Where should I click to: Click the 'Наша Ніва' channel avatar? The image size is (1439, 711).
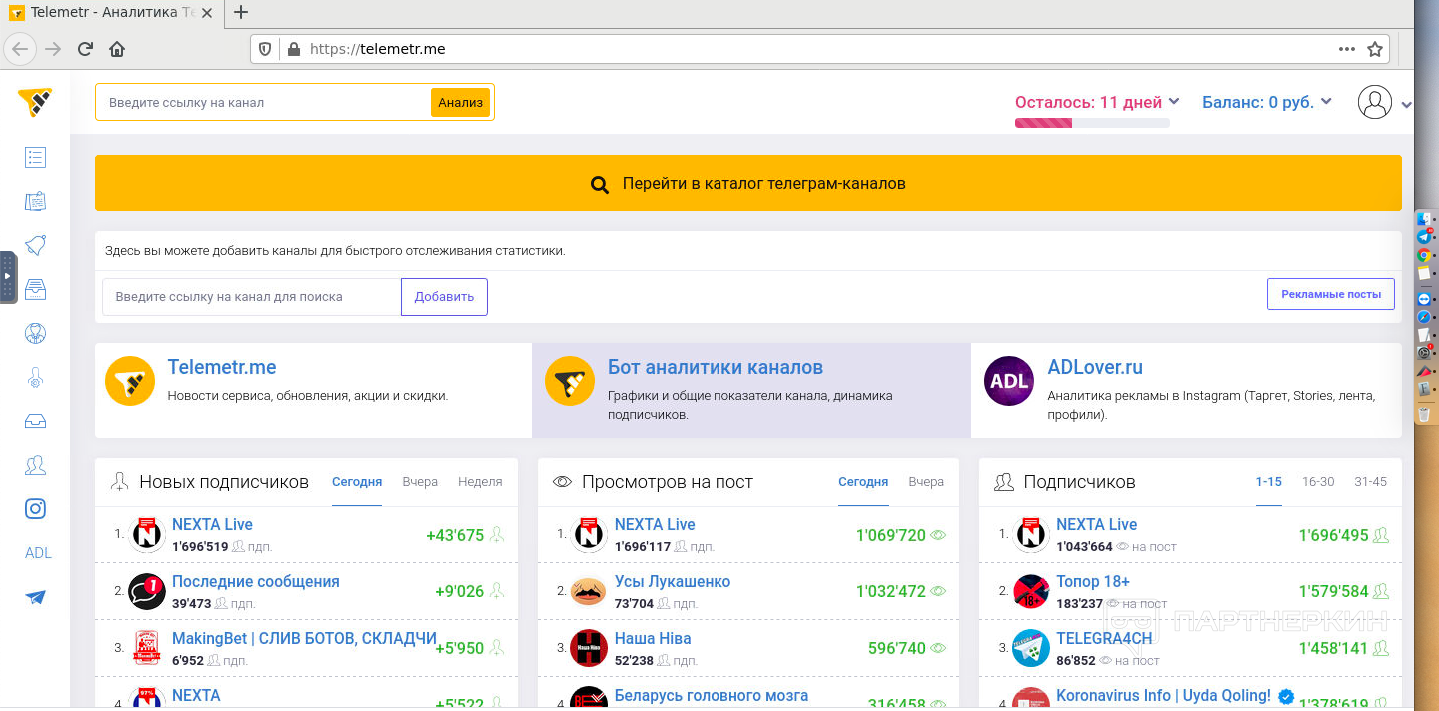point(588,648)
